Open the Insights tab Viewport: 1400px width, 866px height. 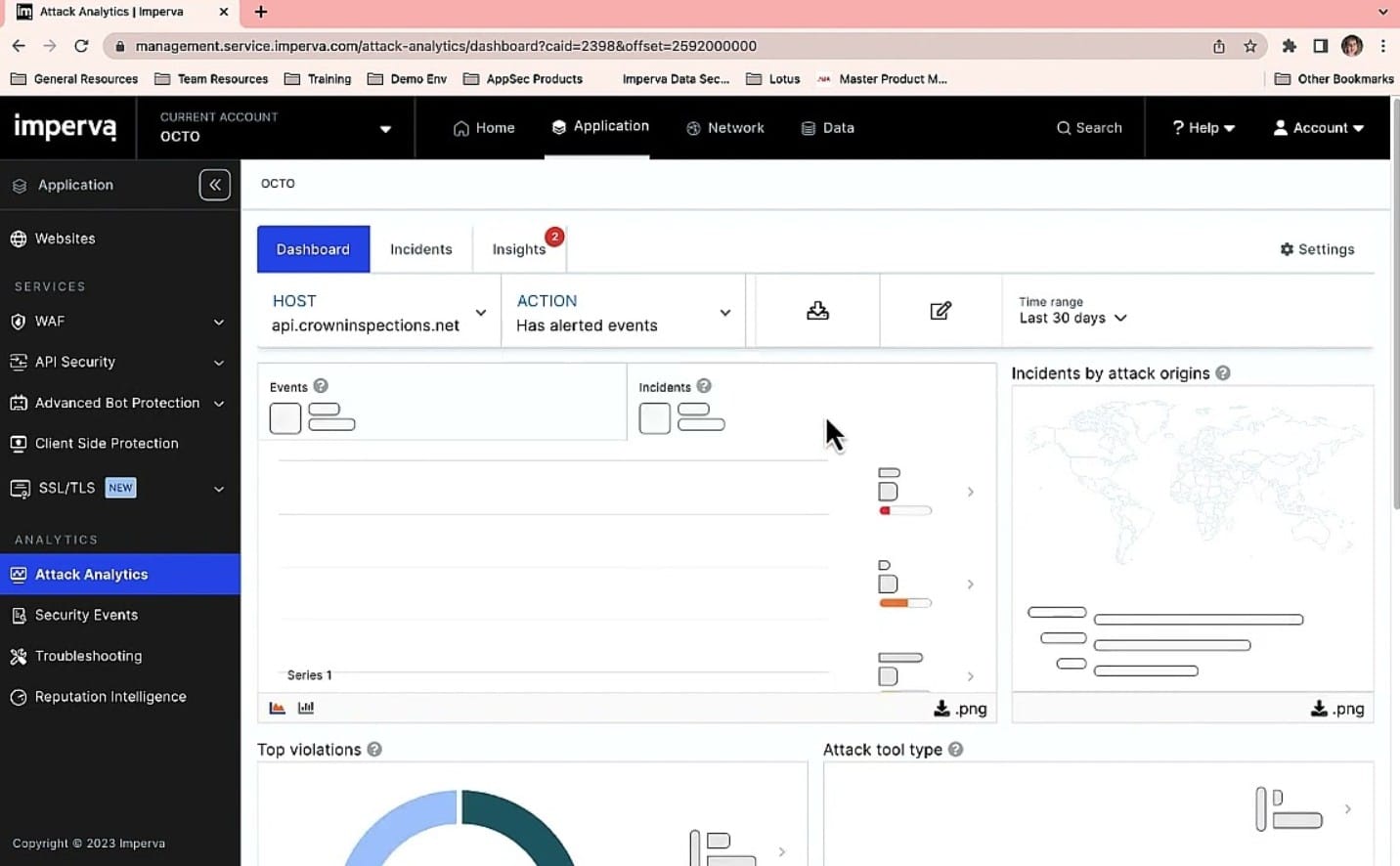pyautogui.click(x=519, y=249)
